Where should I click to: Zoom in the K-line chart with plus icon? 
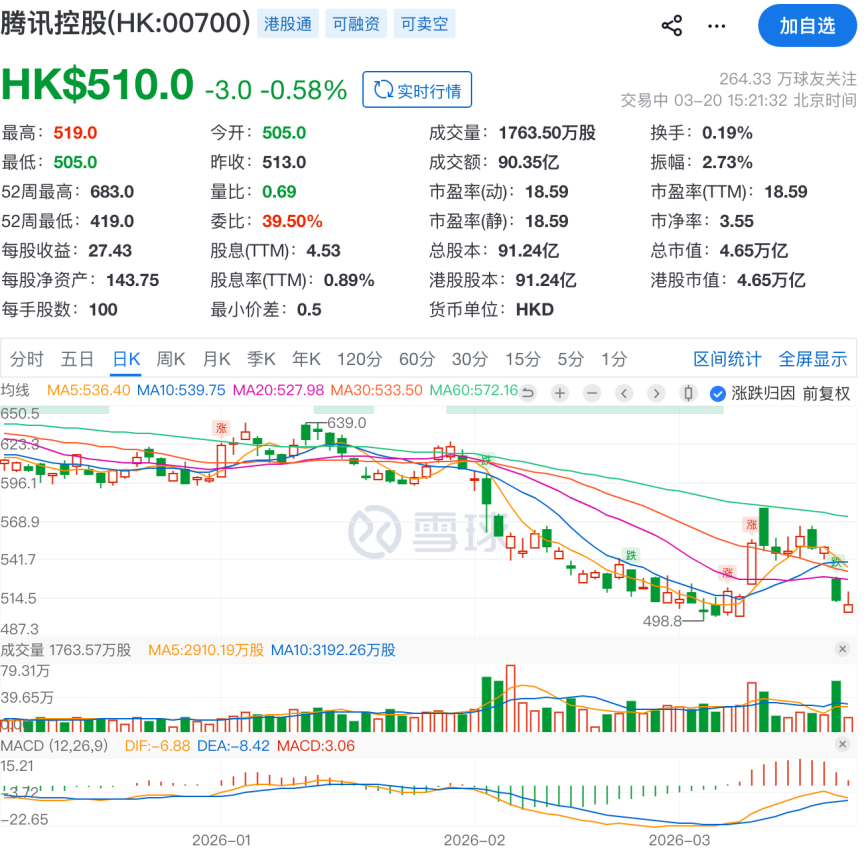pos(559,393)
